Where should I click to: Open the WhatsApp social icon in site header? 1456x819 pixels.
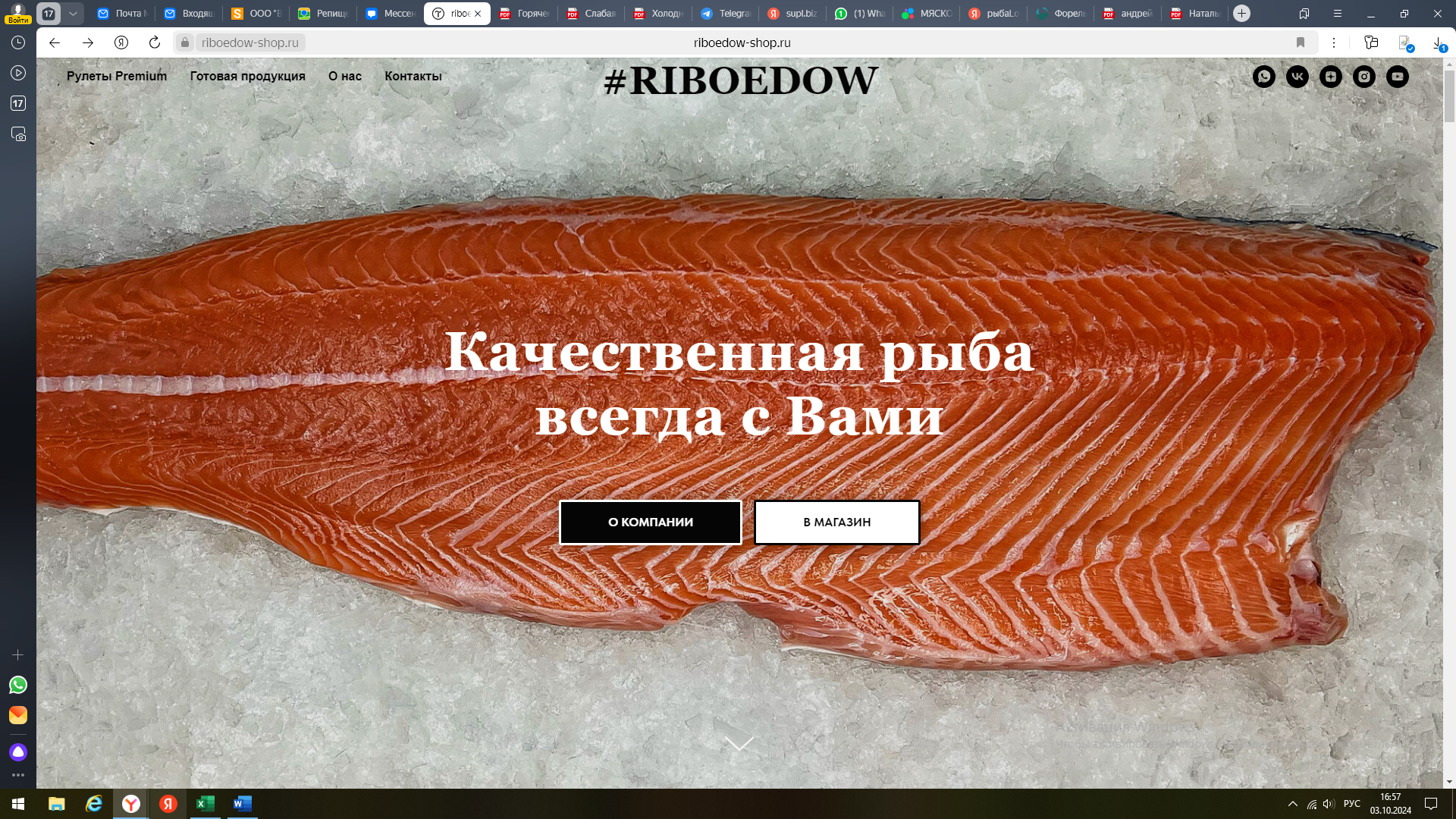[x=1264, y=77]
